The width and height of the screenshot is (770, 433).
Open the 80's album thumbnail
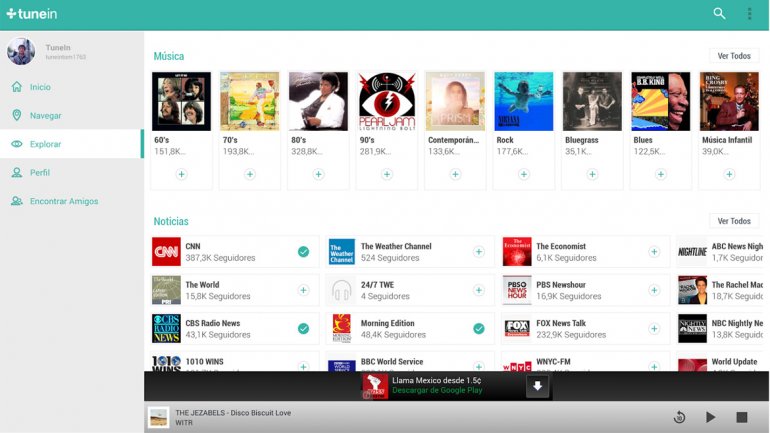pyautogui.click(x=318, y=101)
